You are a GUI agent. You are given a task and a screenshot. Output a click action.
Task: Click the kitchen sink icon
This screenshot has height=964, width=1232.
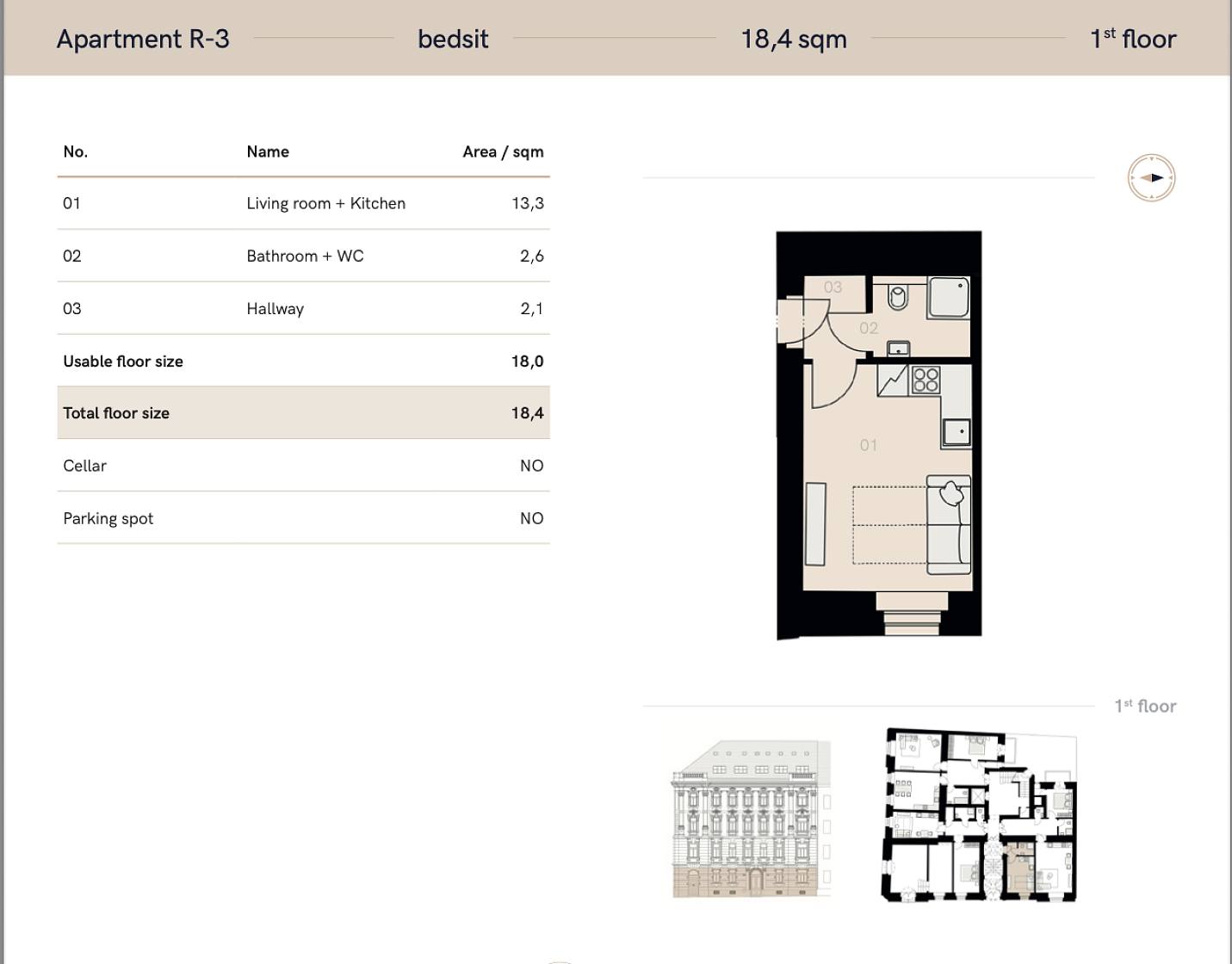[956, 432]
